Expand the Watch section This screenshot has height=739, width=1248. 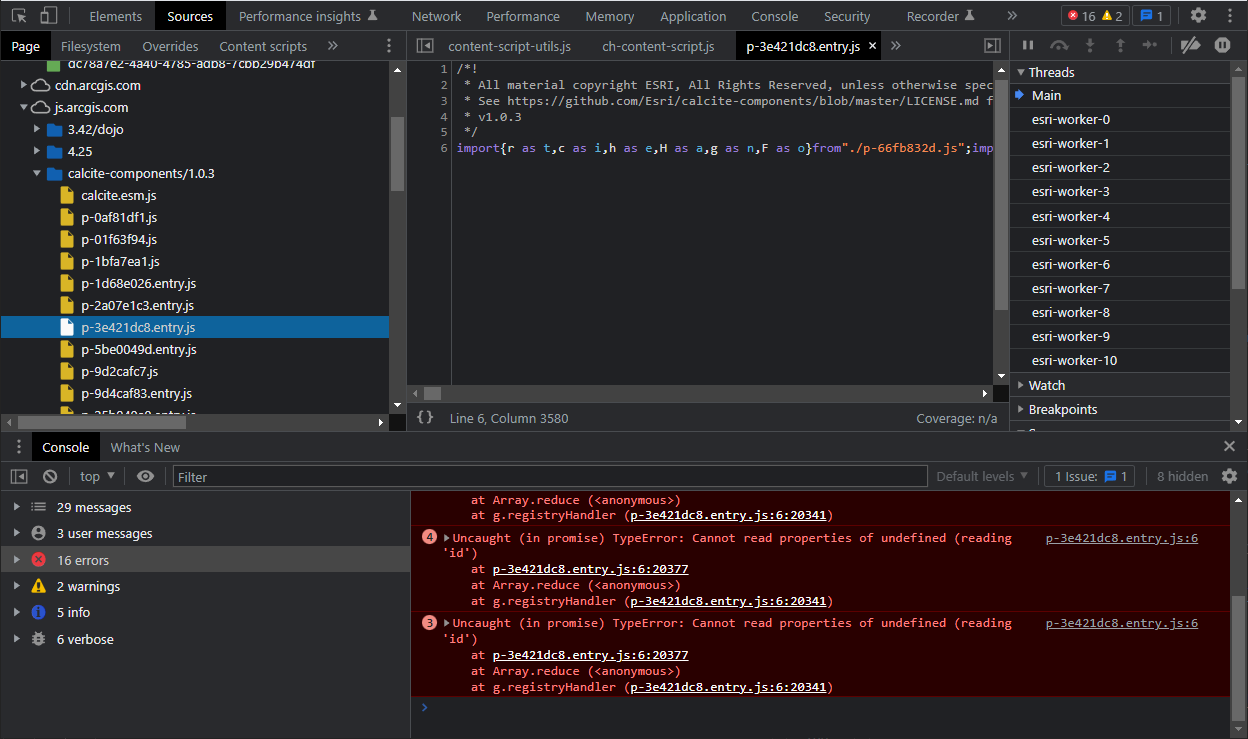click(1044, 385)
